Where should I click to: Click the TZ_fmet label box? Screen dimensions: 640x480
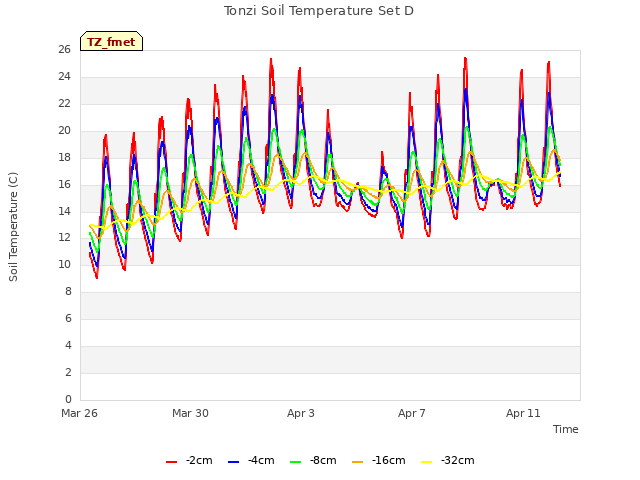click(x=111, y=41)
